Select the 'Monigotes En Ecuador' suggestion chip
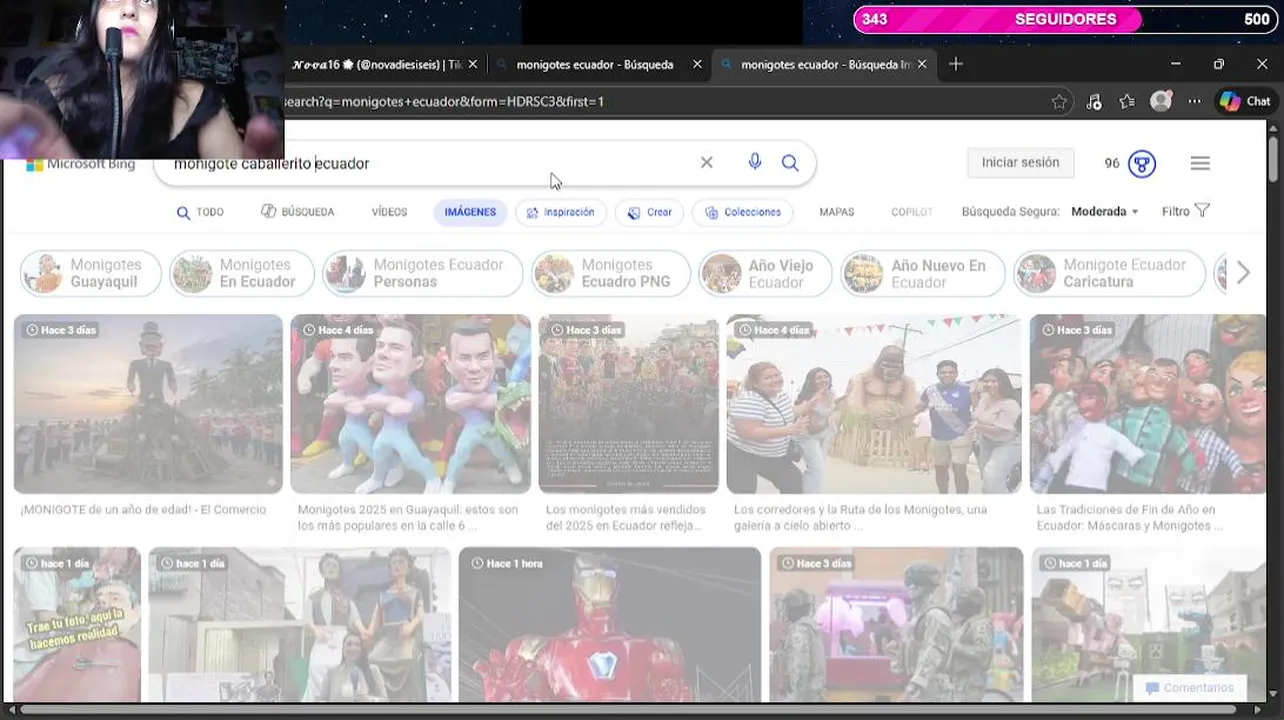This screenshot has width=1284, height=720. click(242, 273)
